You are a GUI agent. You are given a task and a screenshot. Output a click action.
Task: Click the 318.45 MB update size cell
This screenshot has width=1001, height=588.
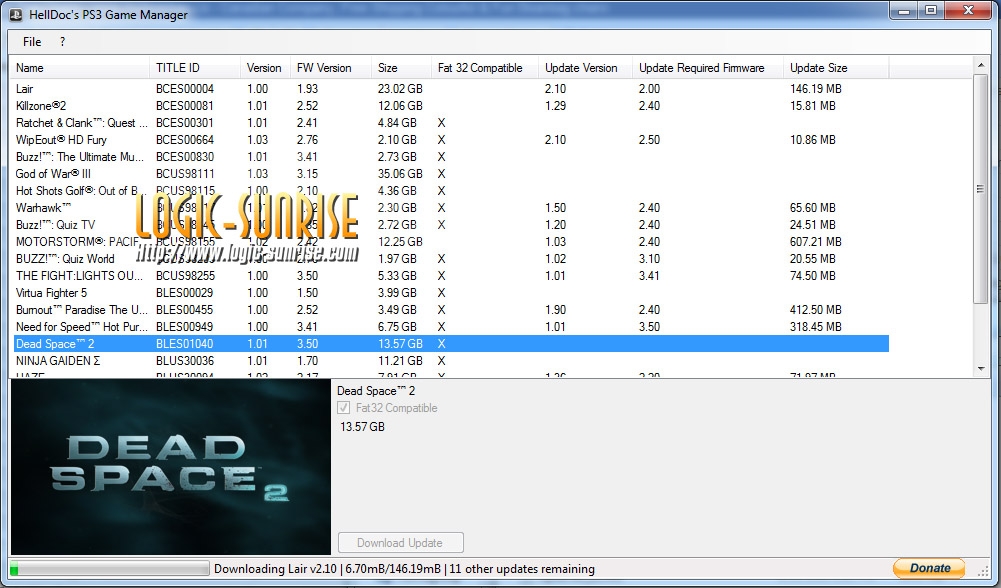click(816, 327)
